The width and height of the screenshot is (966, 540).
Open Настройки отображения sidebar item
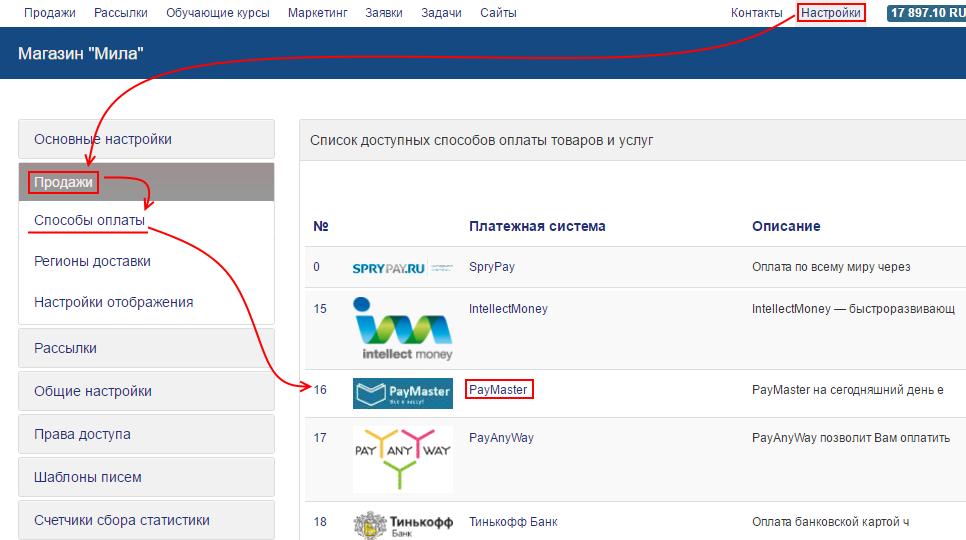click(x=113, y=302)
